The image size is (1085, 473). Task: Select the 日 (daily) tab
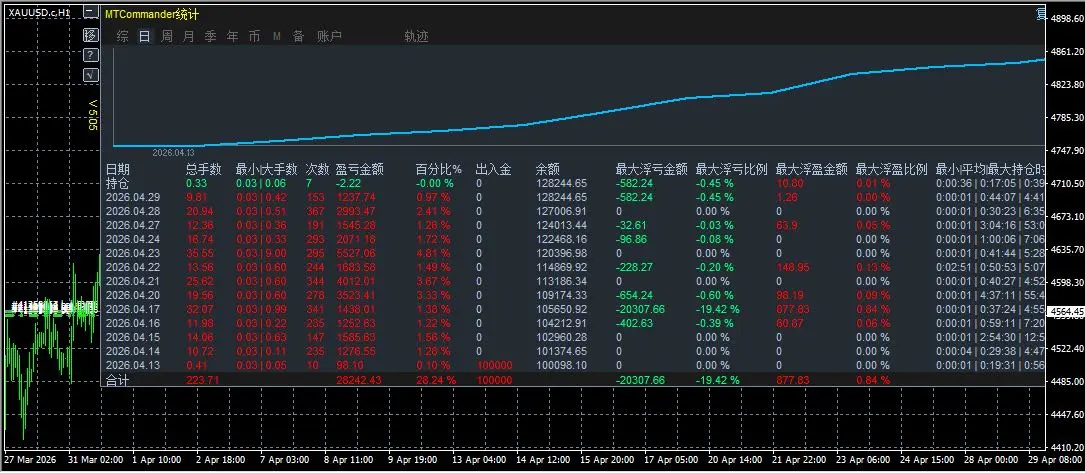(145, 37)
